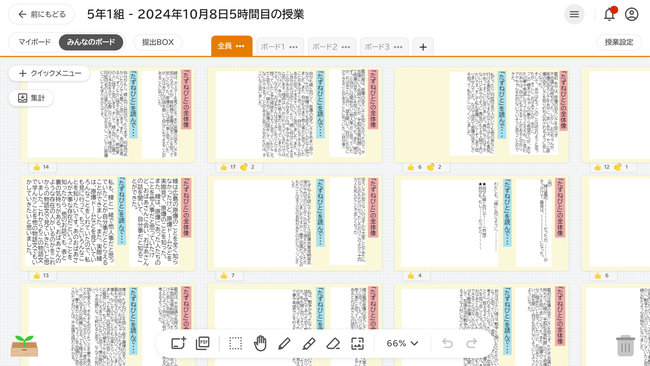Click thumbs-up reaction showing 4
This screenshot has width=650, height=366.
point(415,276)
